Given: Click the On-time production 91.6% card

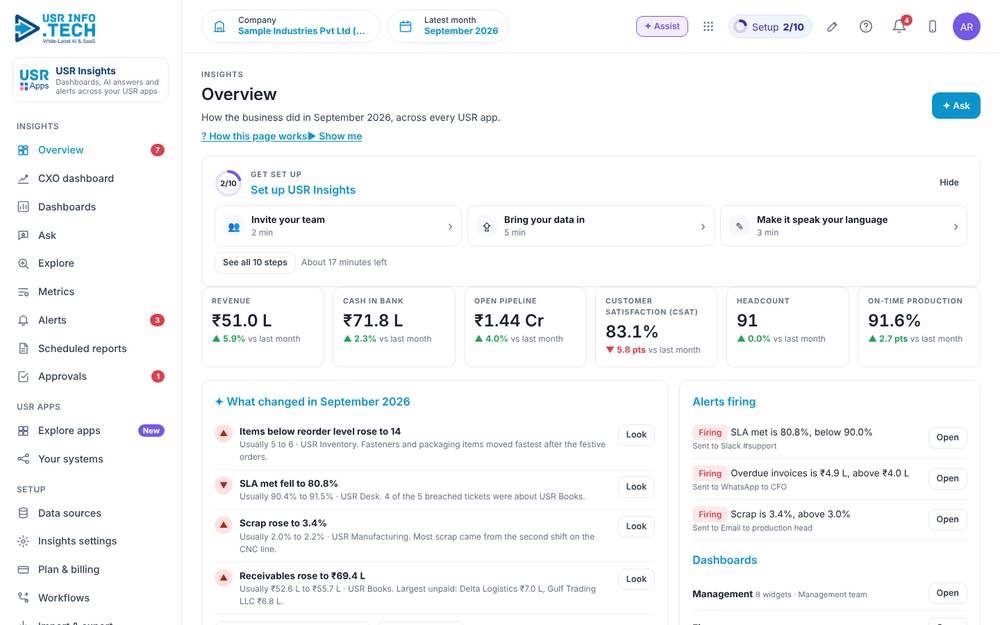Looking at the screenshot, I should pyautogui.click(x=919, y=327).
